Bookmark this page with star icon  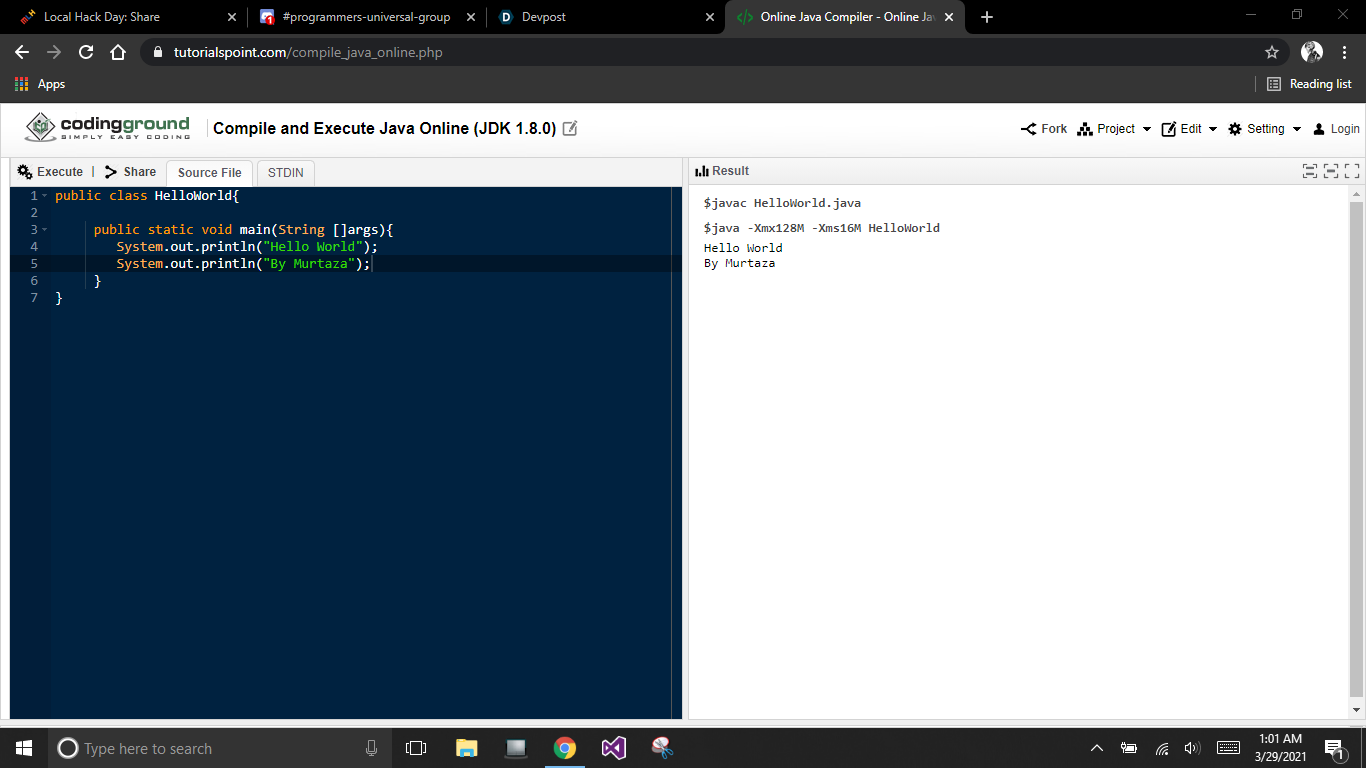tap(1272, 52)
